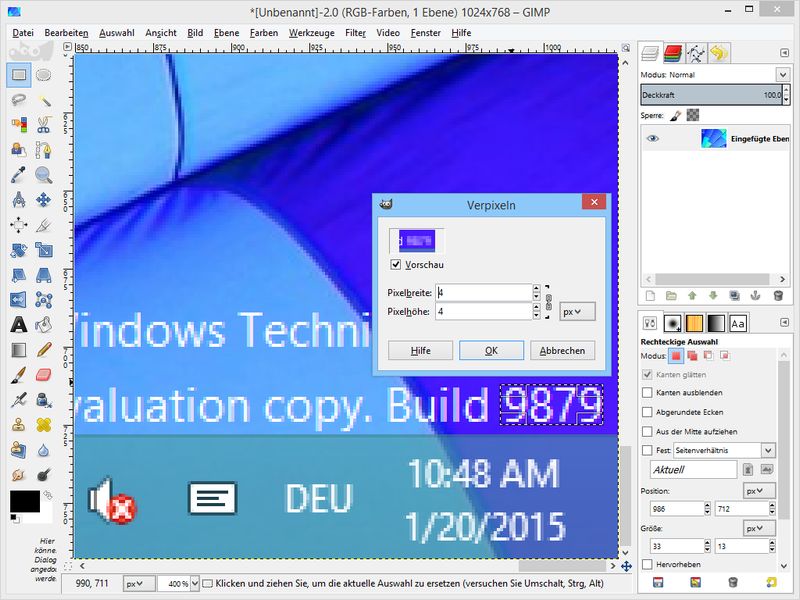Anchor the floating layer
Screen dimensions: 800x600
tap(756, 295)
